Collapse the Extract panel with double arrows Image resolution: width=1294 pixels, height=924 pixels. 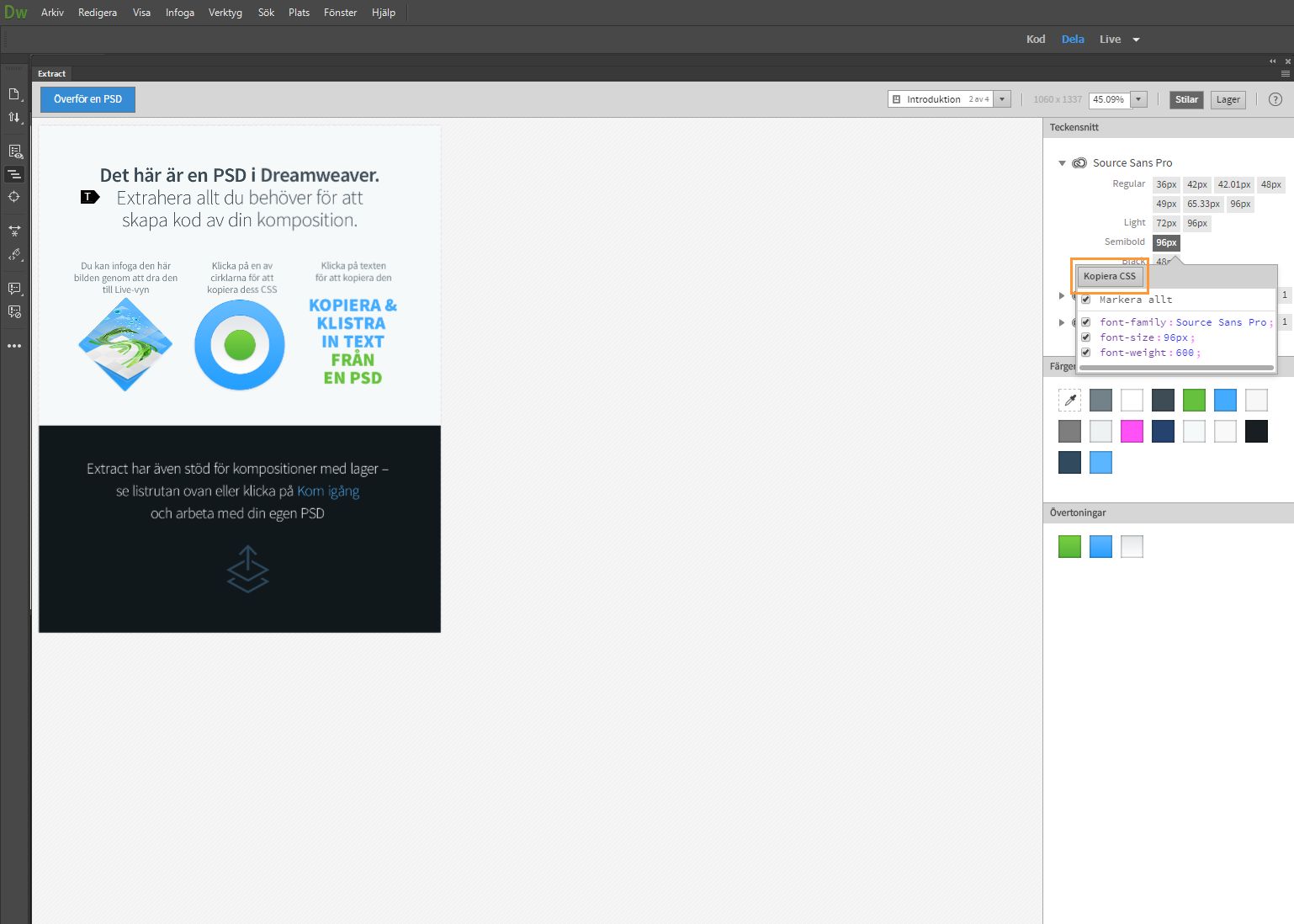(1273, 61)
